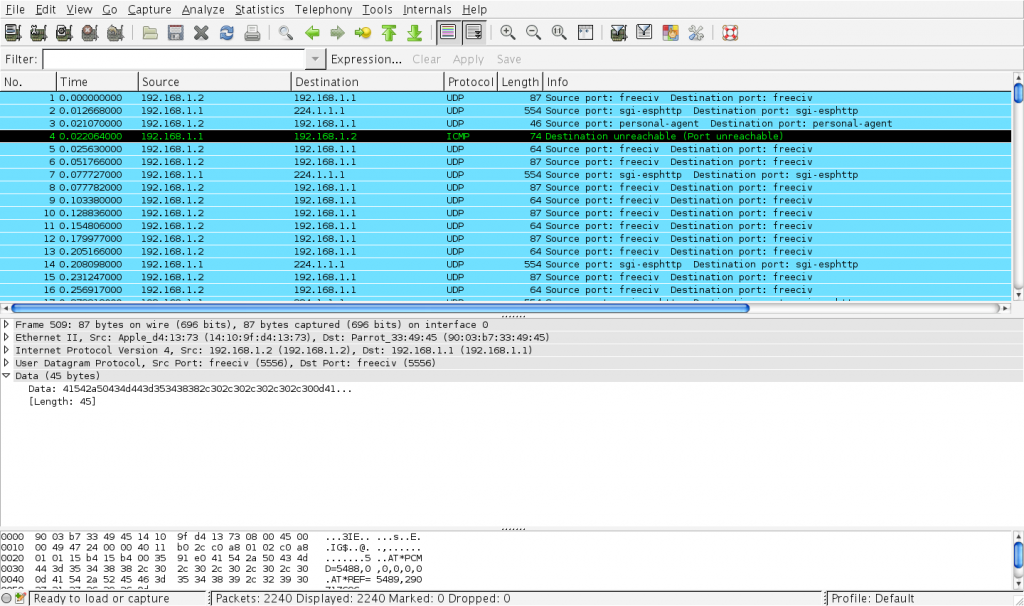
Task: Close this capture file X icon
Action: click(201, 33)
